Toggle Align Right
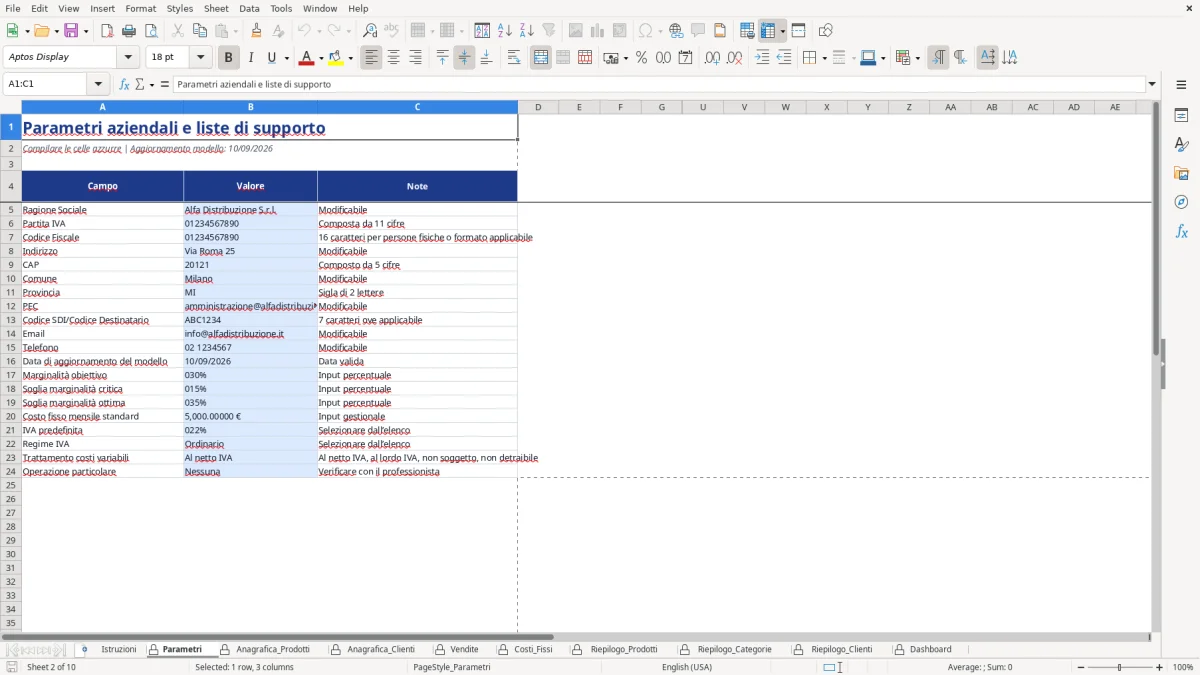This screenshot has width=1200, height=675. tap(416, 58)
